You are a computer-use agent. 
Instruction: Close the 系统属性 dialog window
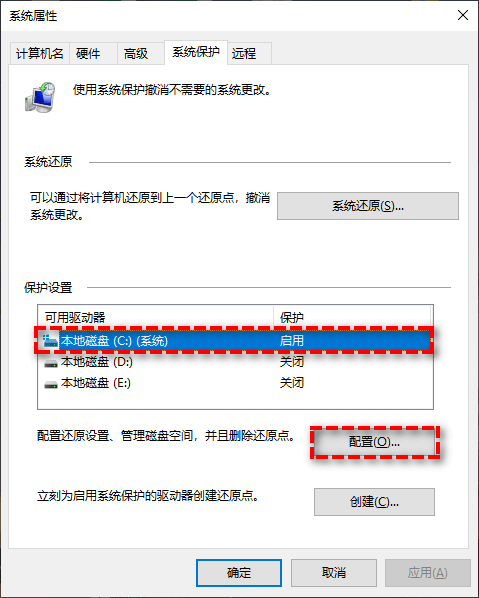(x=463, y=15)
